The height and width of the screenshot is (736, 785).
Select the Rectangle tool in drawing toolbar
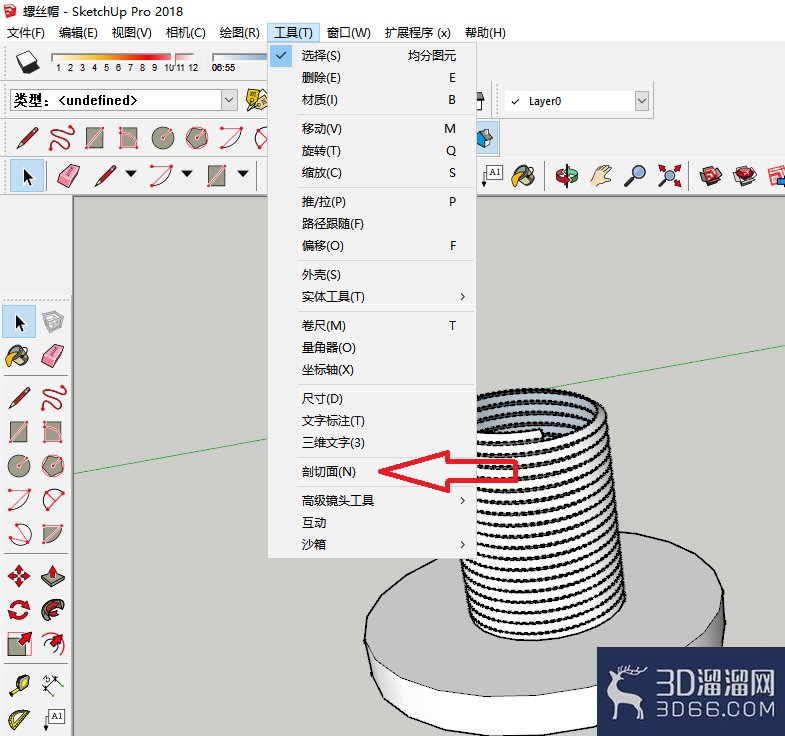tap(95, 138)
